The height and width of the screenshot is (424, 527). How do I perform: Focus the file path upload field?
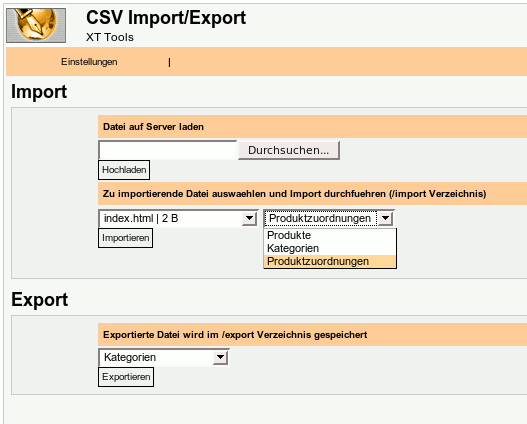pyautogui.click(x=168, y=150)
